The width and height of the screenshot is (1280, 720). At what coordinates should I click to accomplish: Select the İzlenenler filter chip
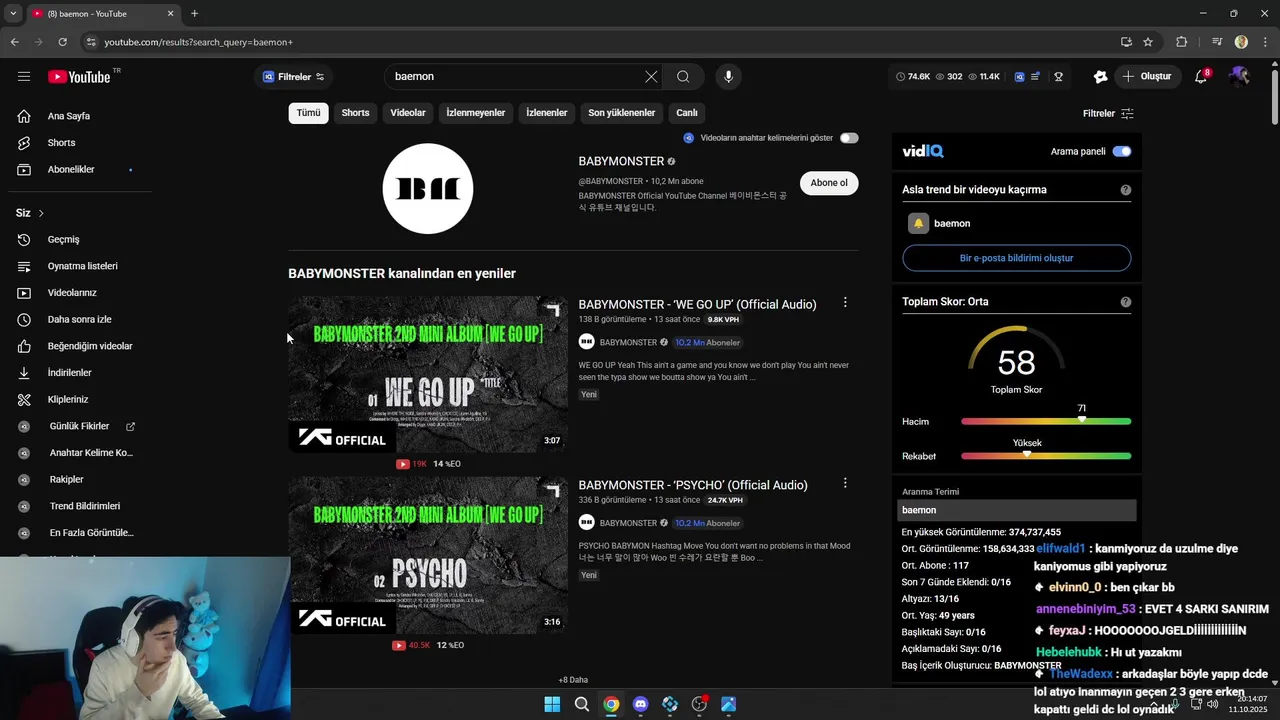click(547, 113)
